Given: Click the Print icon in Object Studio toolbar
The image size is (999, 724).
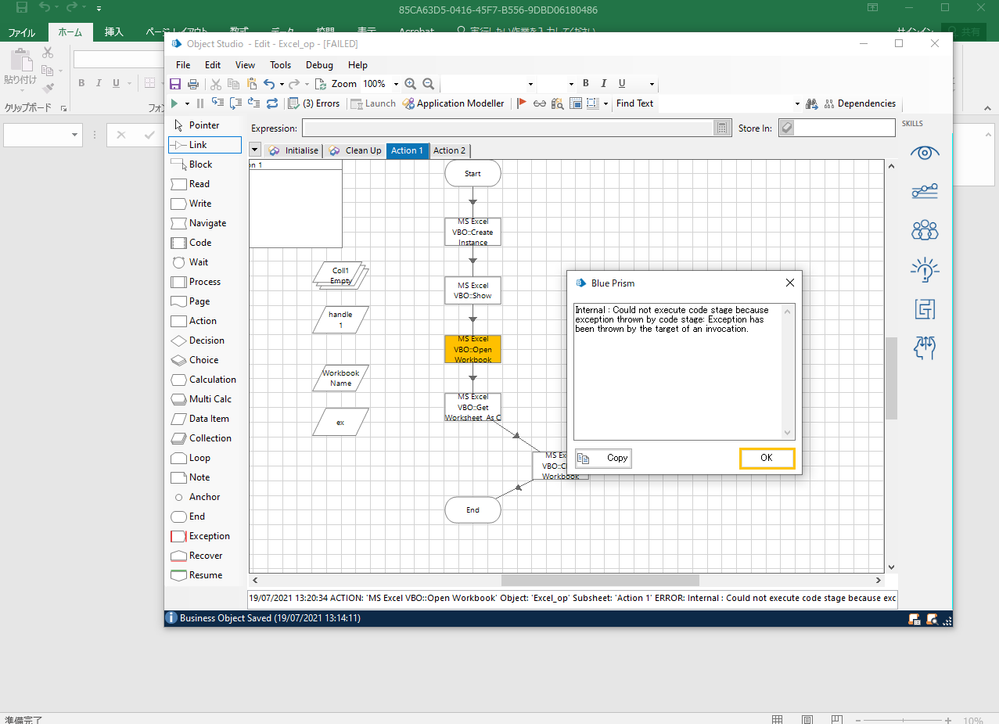Looking at the screenshot, I should coord(193,84).
